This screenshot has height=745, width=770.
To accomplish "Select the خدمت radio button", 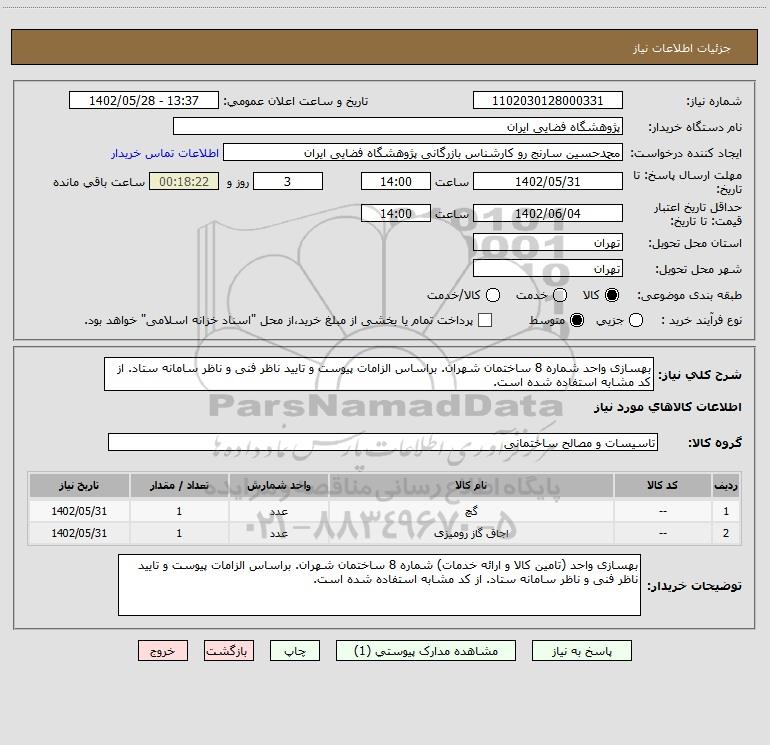I will click(x=560, y=295).
